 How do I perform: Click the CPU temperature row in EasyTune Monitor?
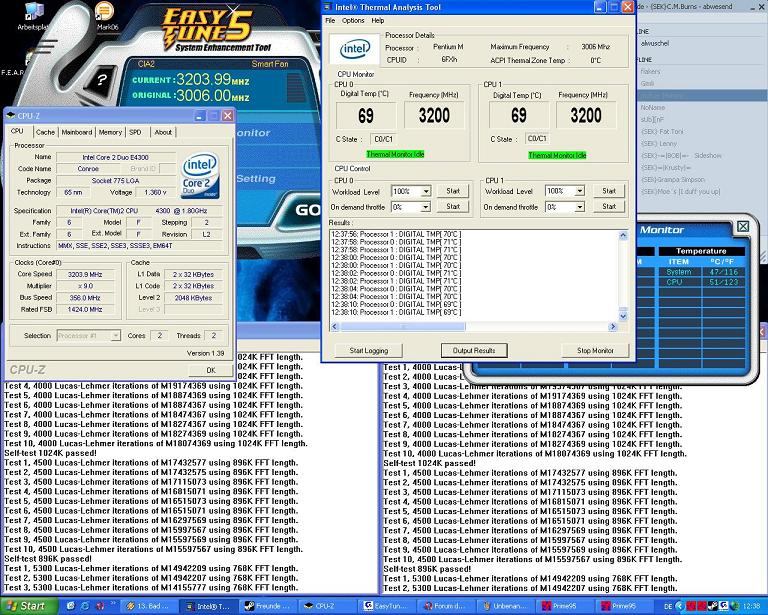701,282
